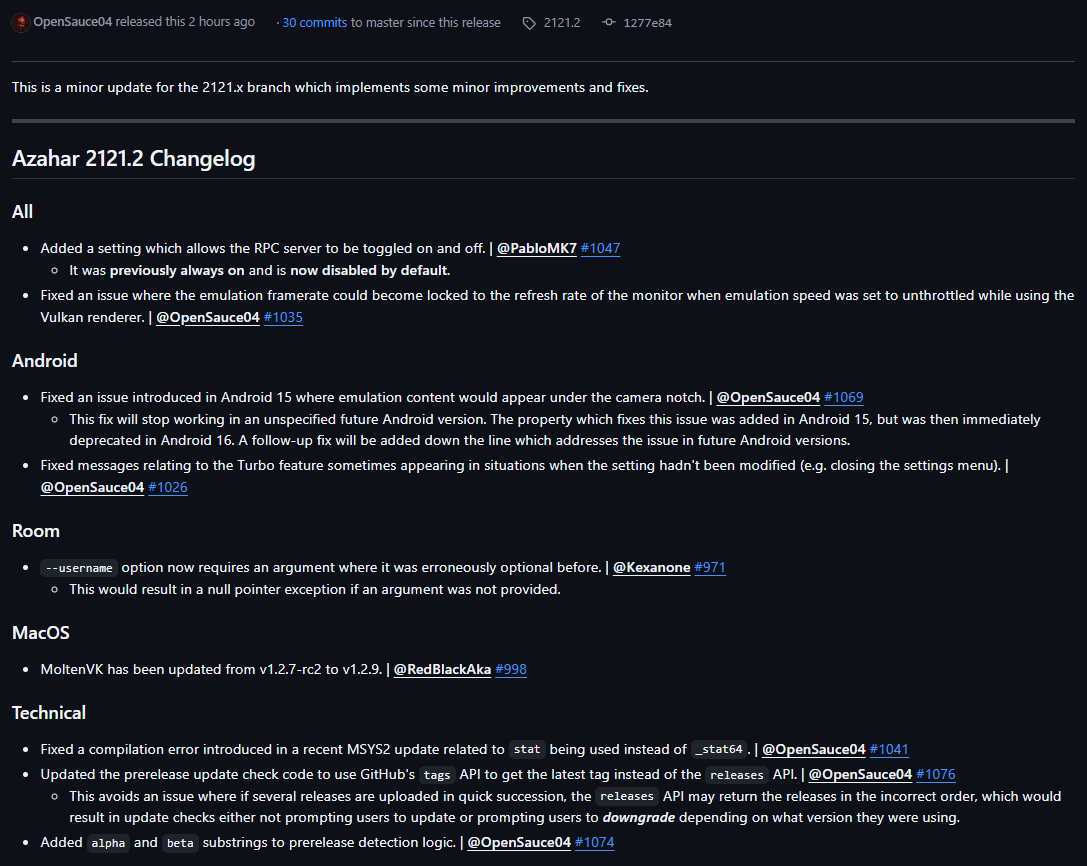1087x866 pixels.
Task: Open pull request #1035
Action: click(x=284, y=317)
